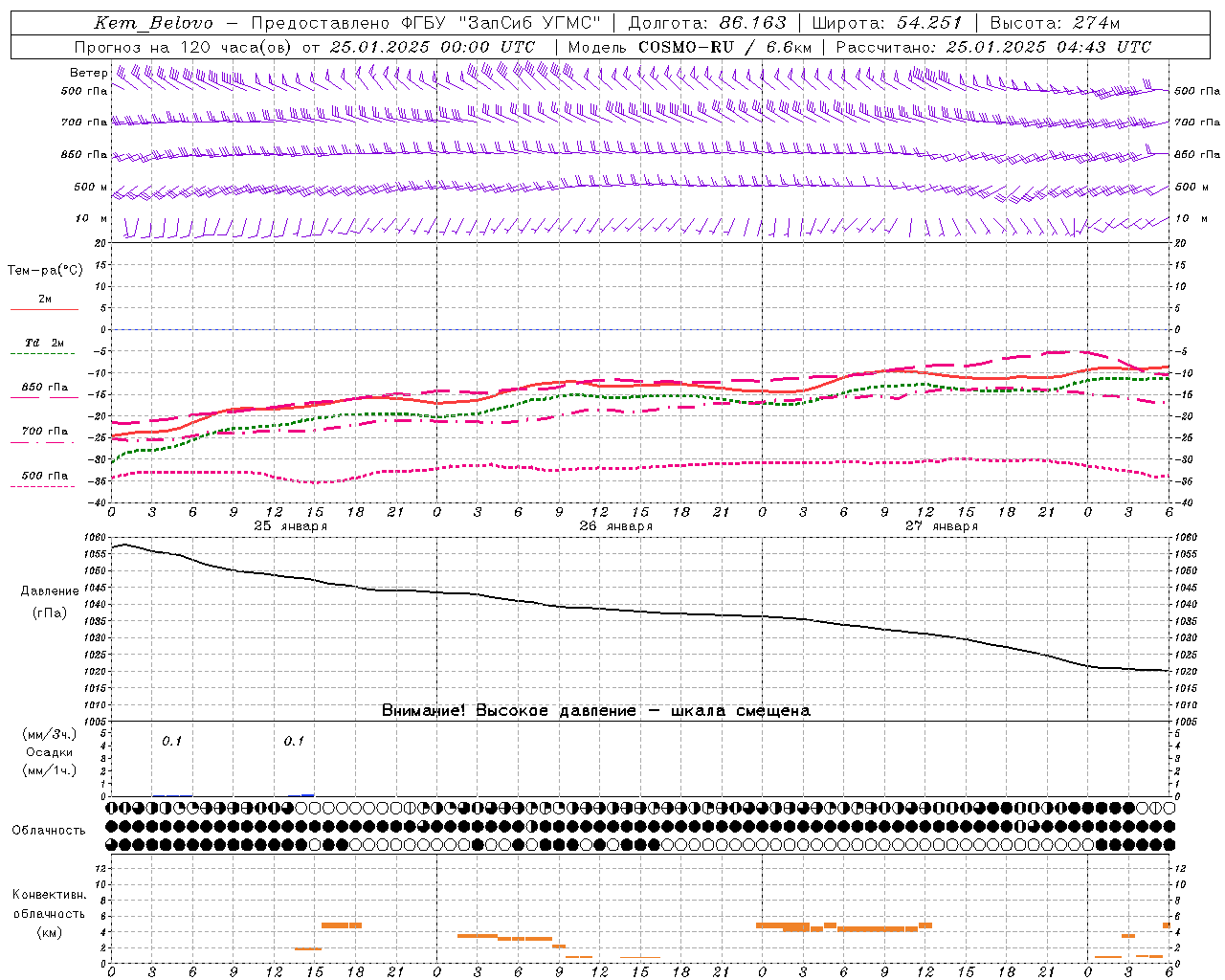Click the left 1060 pressure axis value
The height and width of the screenshot is (980, 1225).
(96, 538)
